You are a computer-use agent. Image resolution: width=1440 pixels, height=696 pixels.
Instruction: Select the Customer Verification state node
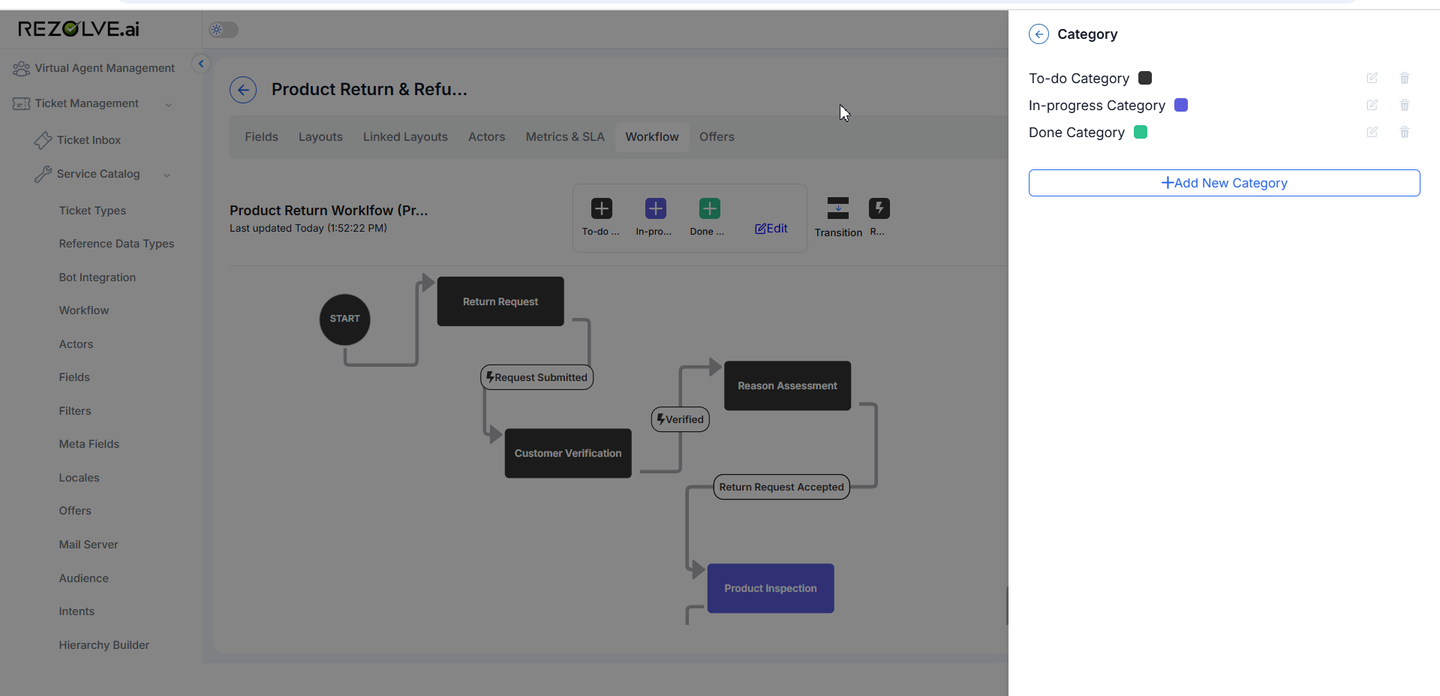click(568, 453)
